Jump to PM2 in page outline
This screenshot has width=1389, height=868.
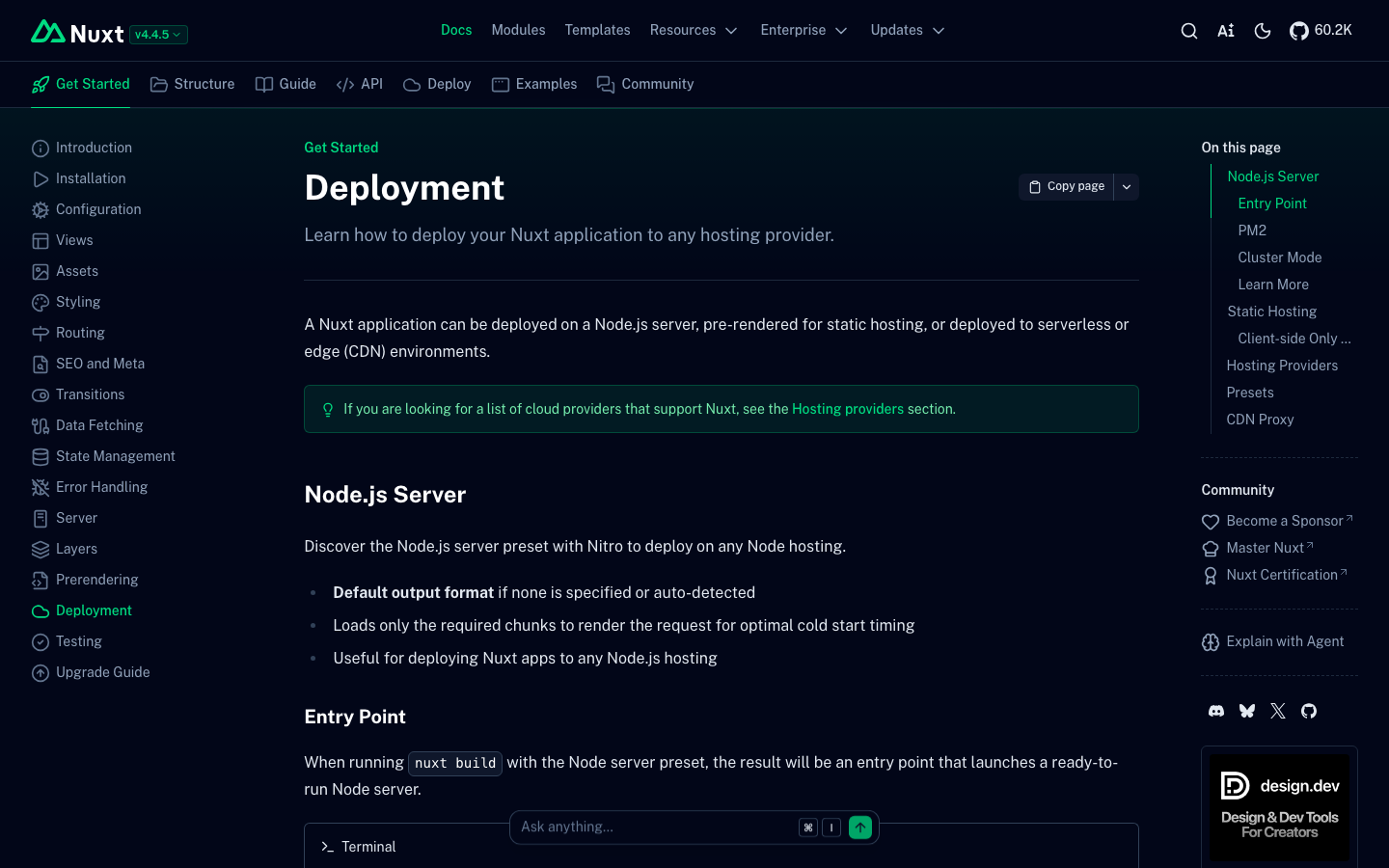(1252, 231)
